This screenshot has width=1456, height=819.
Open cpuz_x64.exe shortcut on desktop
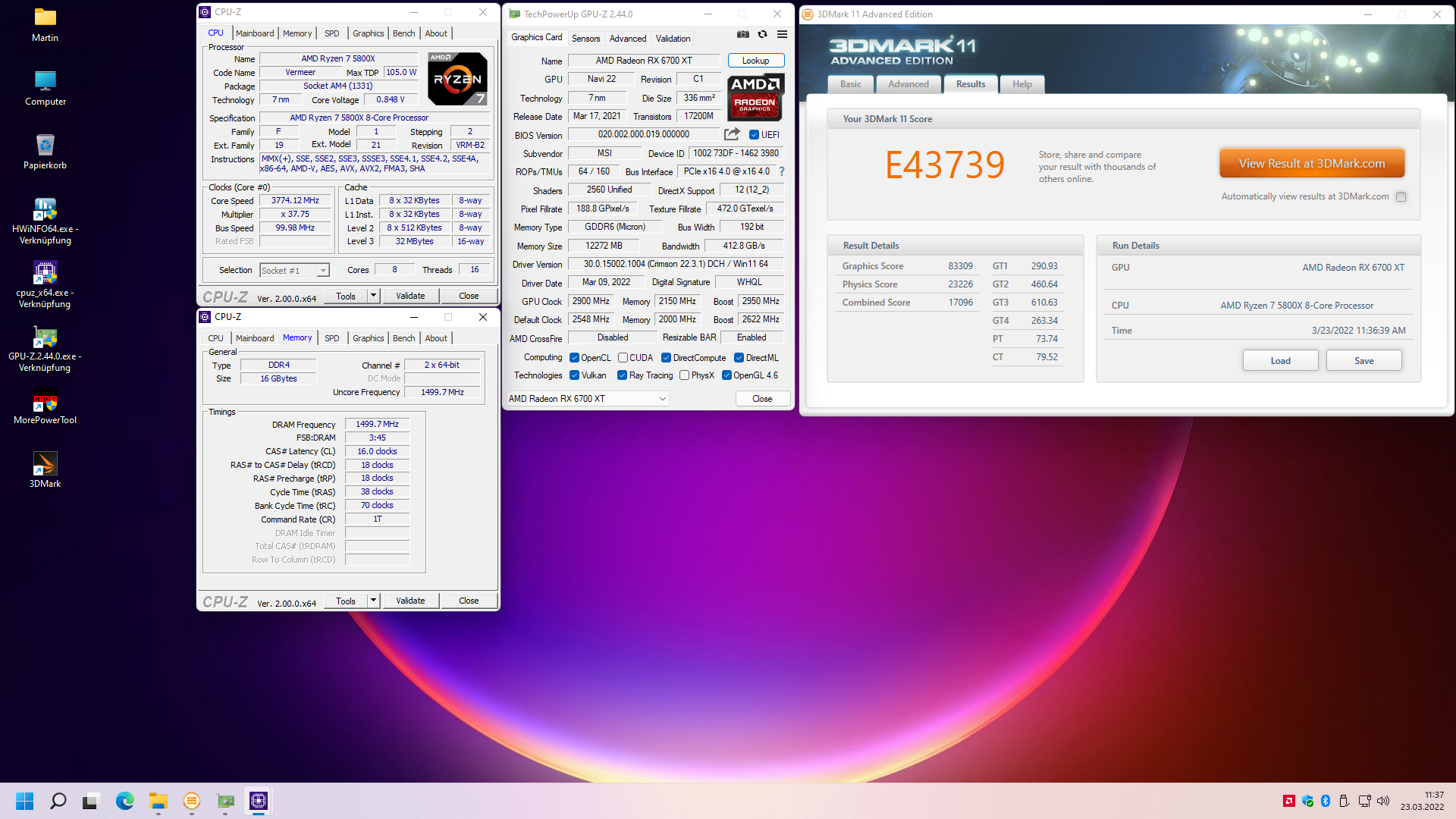point(45,284)
